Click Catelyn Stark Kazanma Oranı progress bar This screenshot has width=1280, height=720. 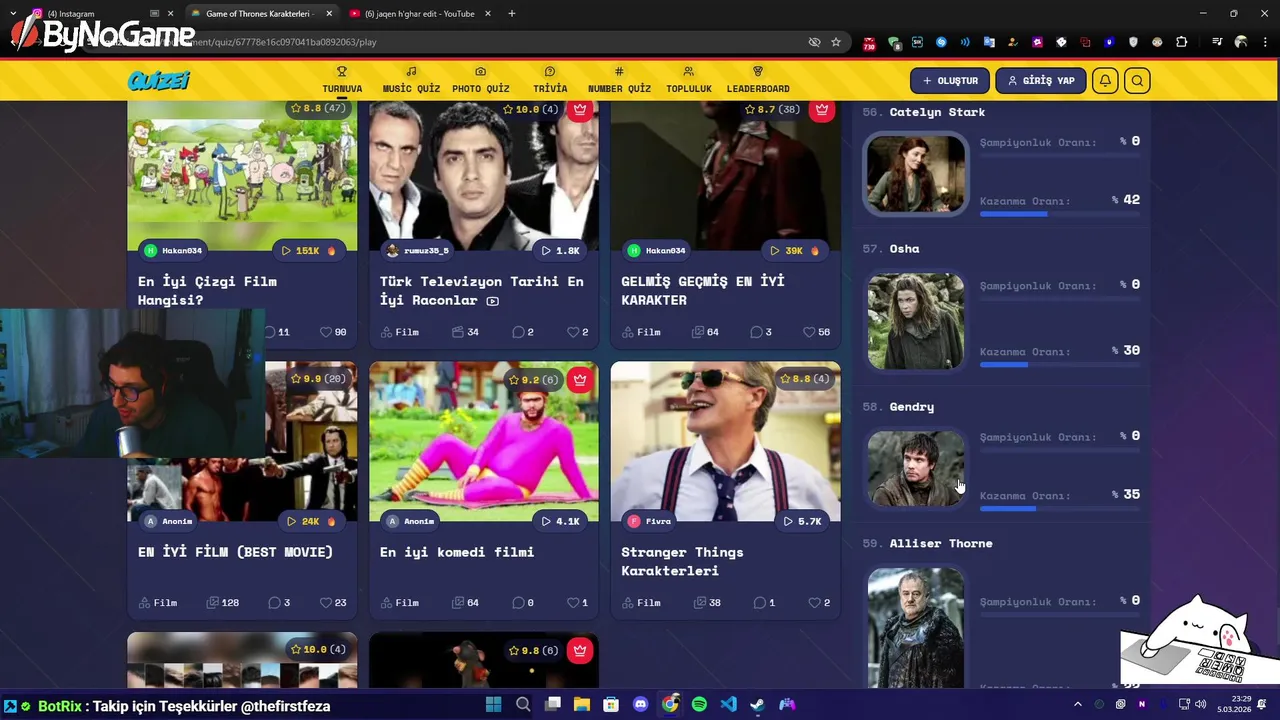coord(1060,214)
